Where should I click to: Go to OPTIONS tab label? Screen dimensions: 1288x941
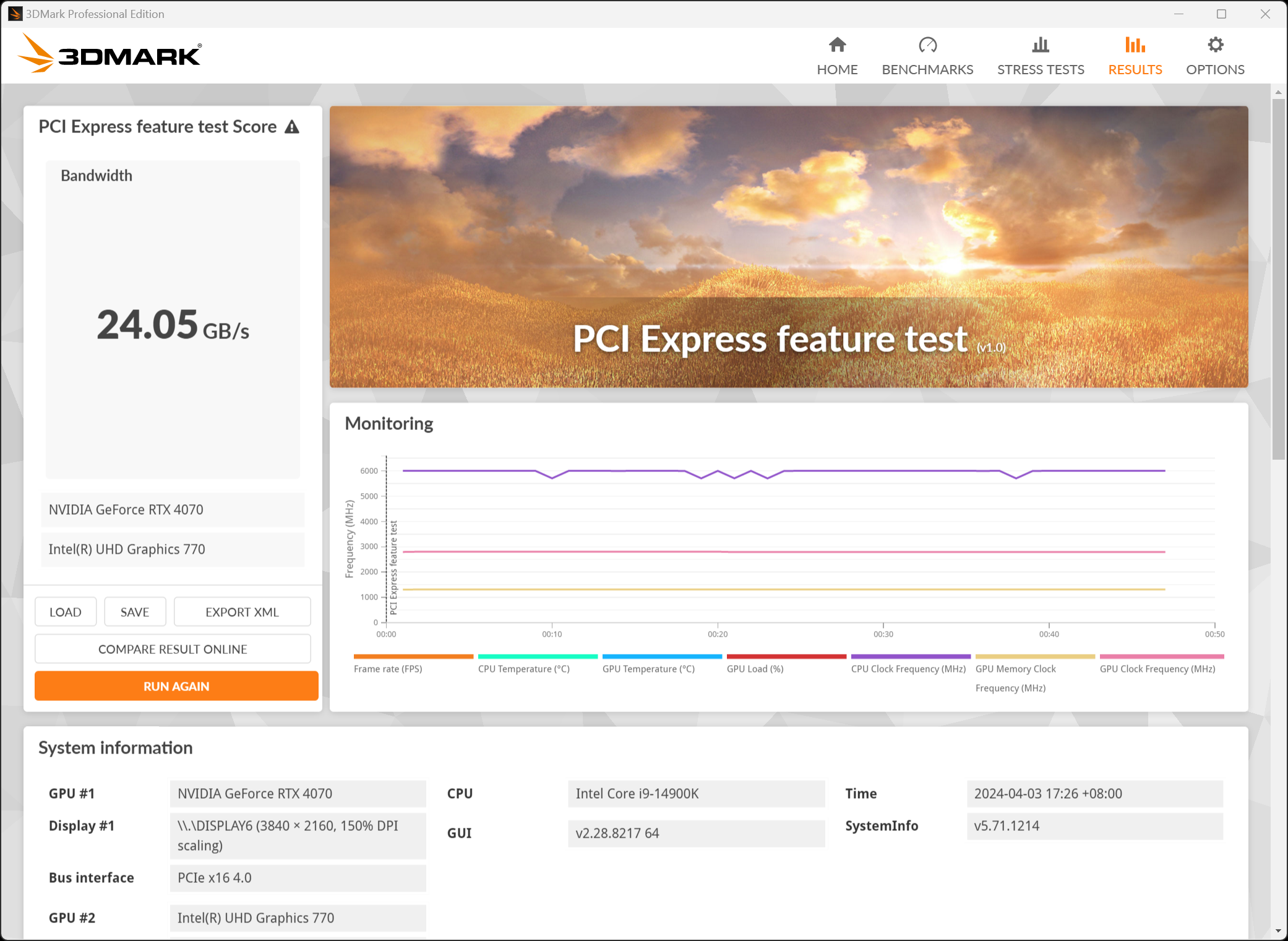point(1215,69)
